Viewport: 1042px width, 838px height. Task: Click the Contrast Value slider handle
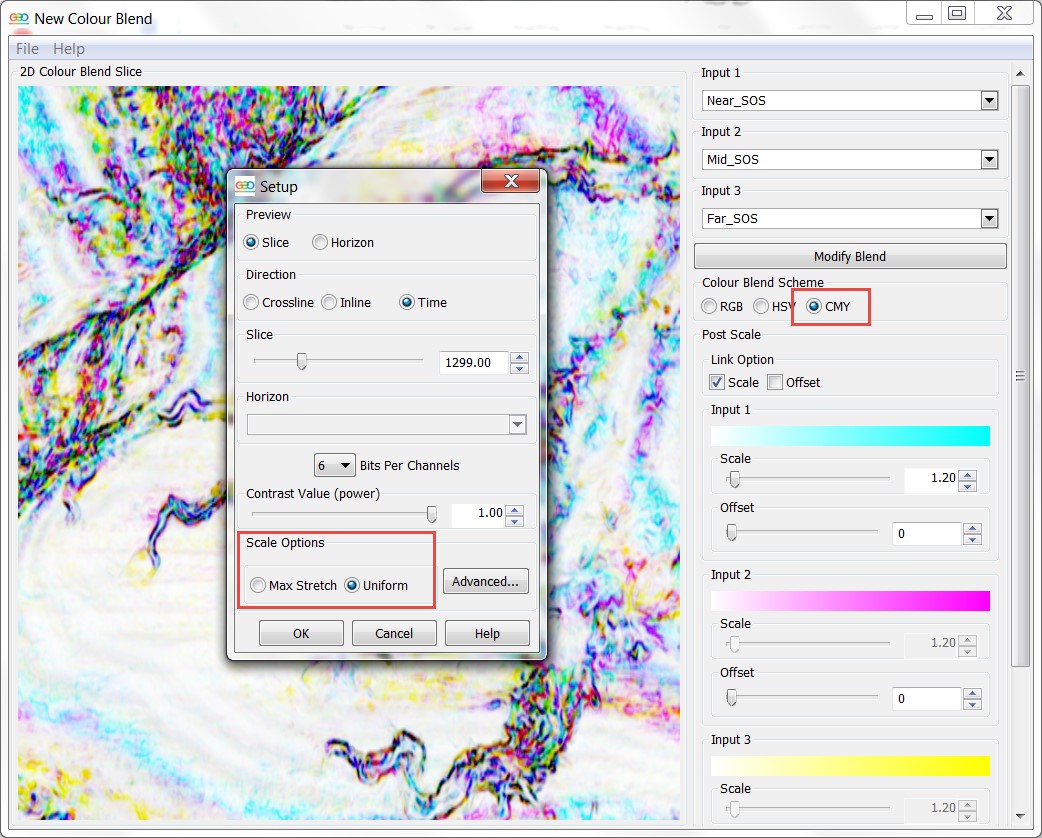pyautogui.click(x=432, y=514)
